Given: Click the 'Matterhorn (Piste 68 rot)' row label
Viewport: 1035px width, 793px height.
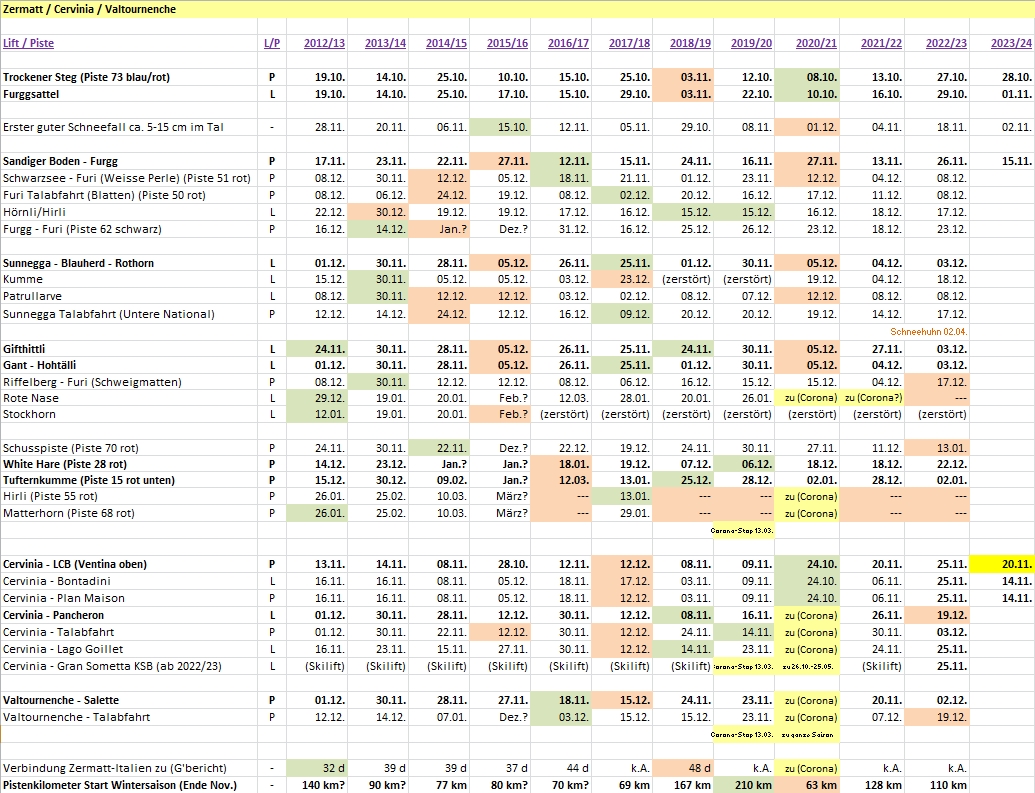Looking at the screenshot, I should pos(68,513).
